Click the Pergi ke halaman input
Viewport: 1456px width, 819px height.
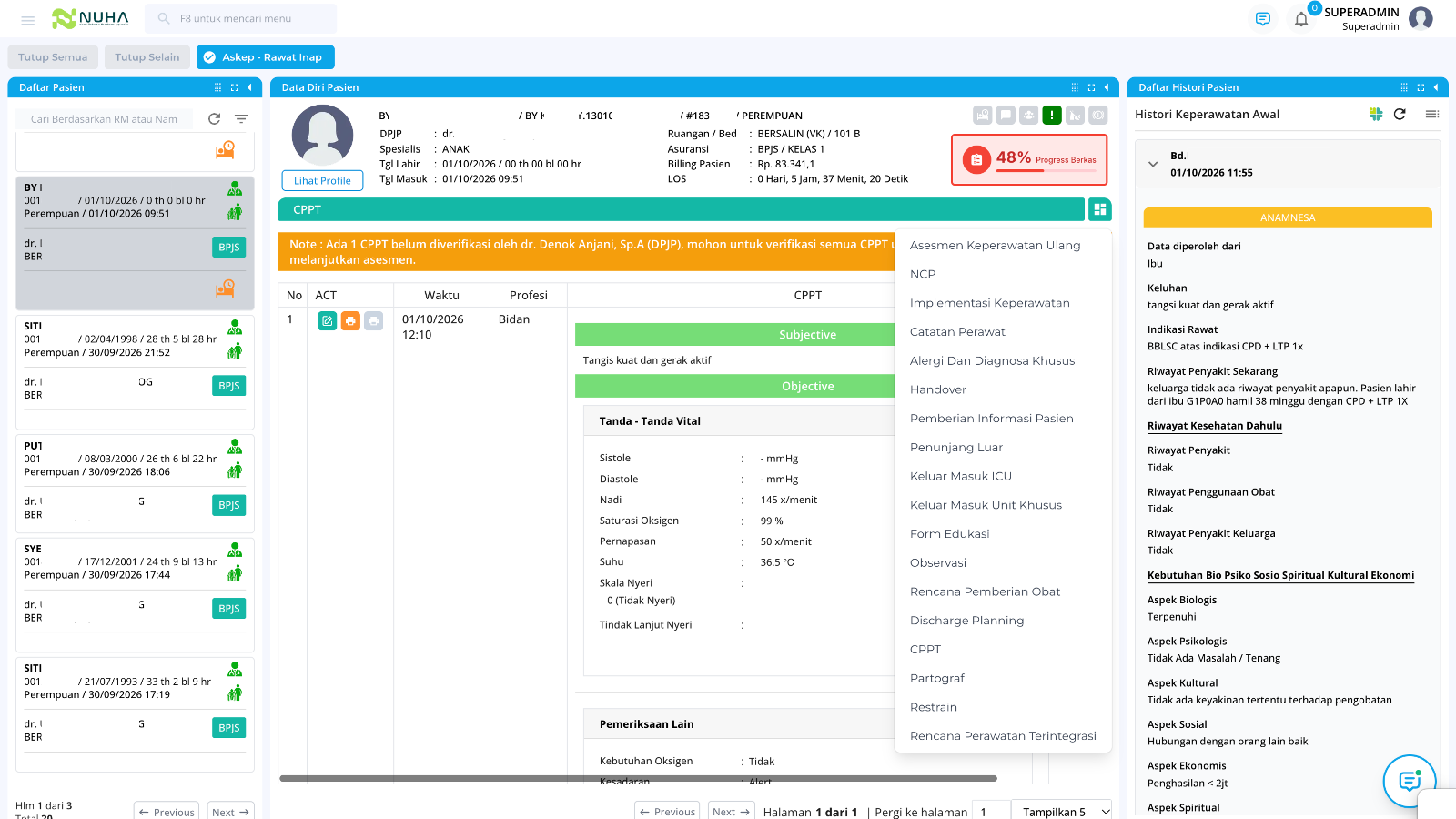[990, 812]
